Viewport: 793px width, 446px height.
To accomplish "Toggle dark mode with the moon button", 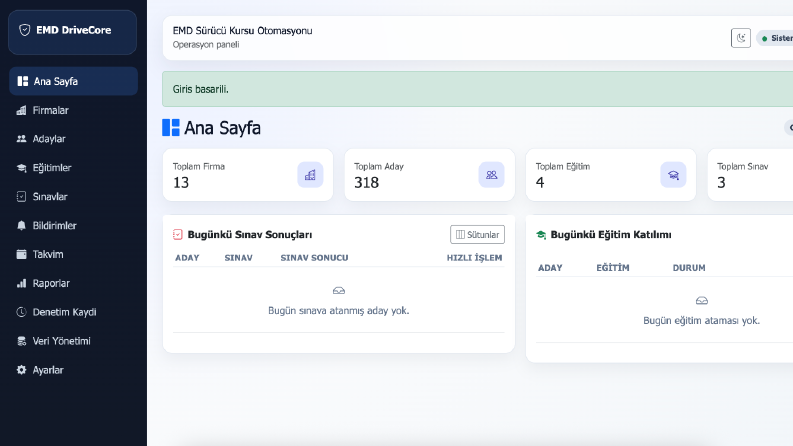I will pyautogui.click(x=741, y=38).
